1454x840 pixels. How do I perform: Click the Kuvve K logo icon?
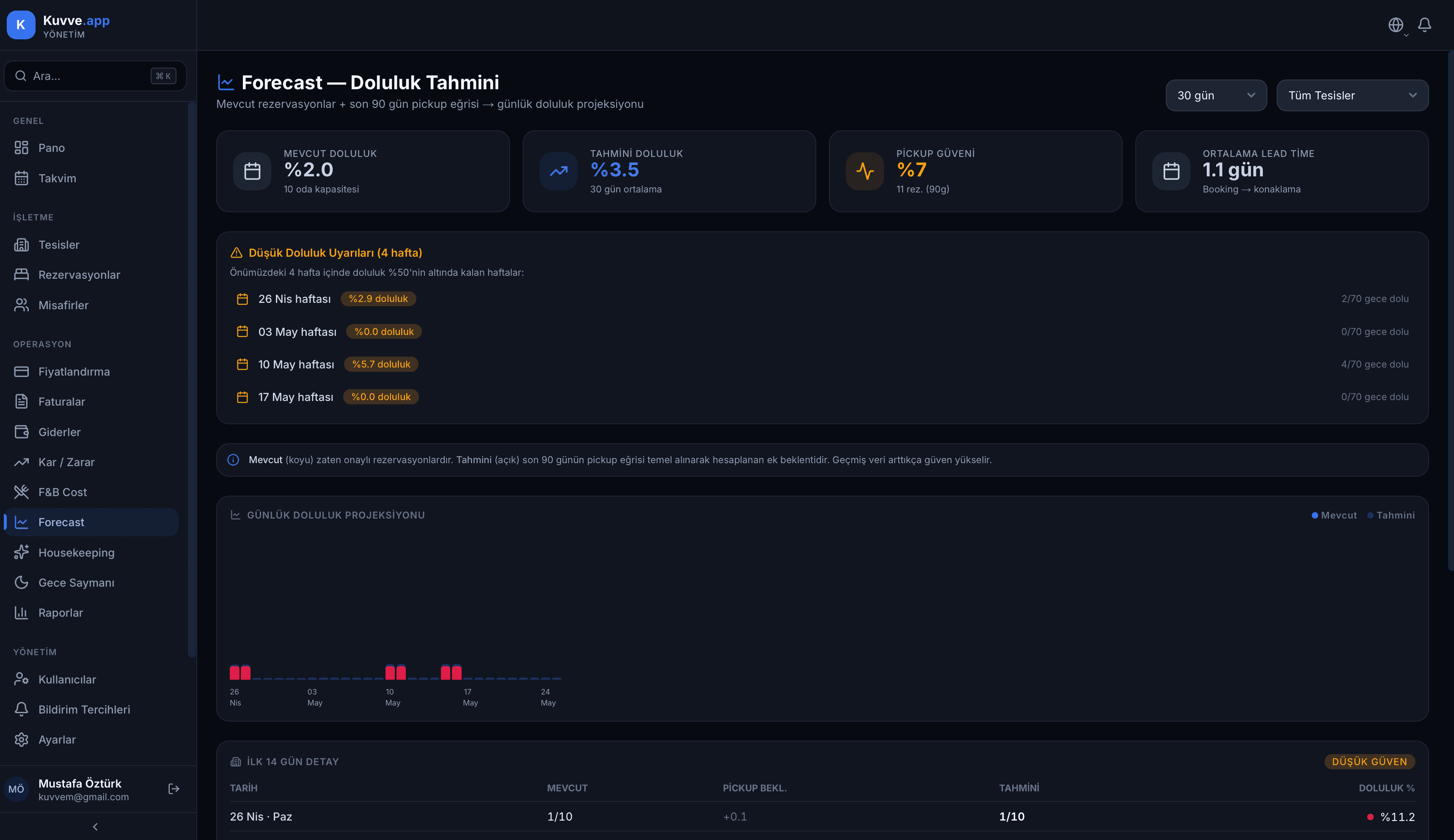(21, 25)
